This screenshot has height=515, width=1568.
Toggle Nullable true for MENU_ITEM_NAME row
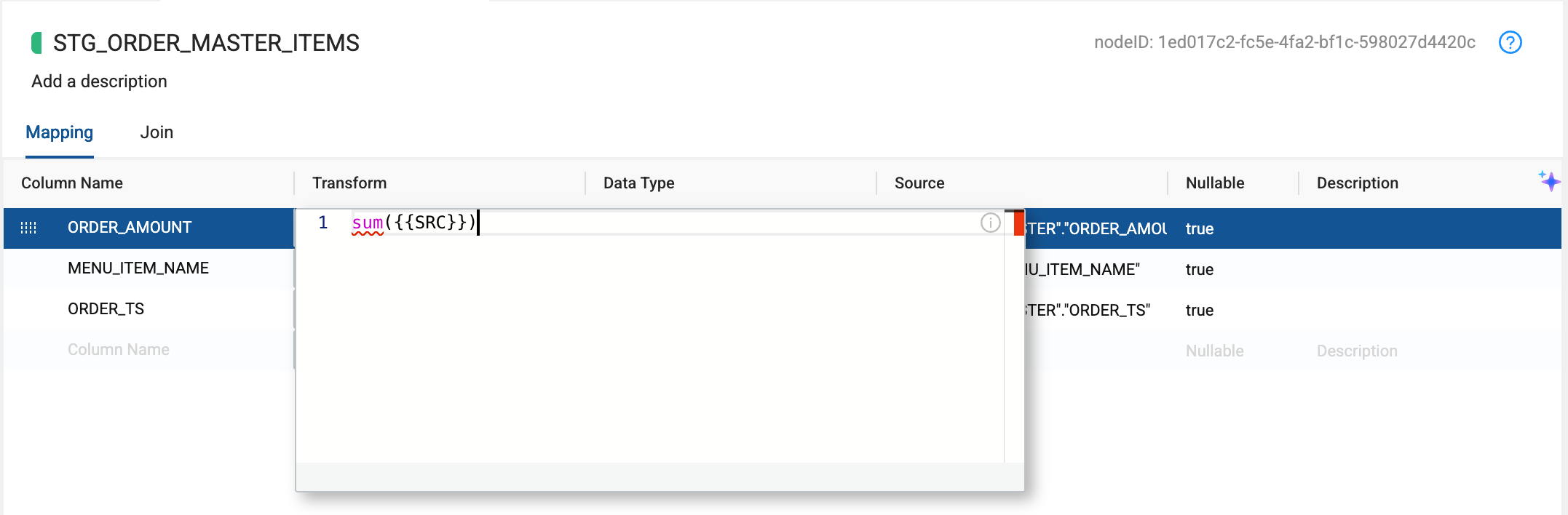1199,269
